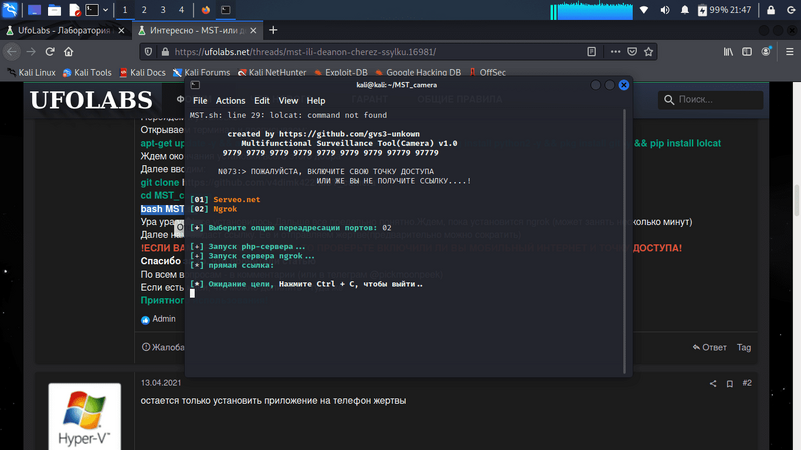801x450 pixels.
Task: Toggle reader view in address bar
Action: (592, 52)
